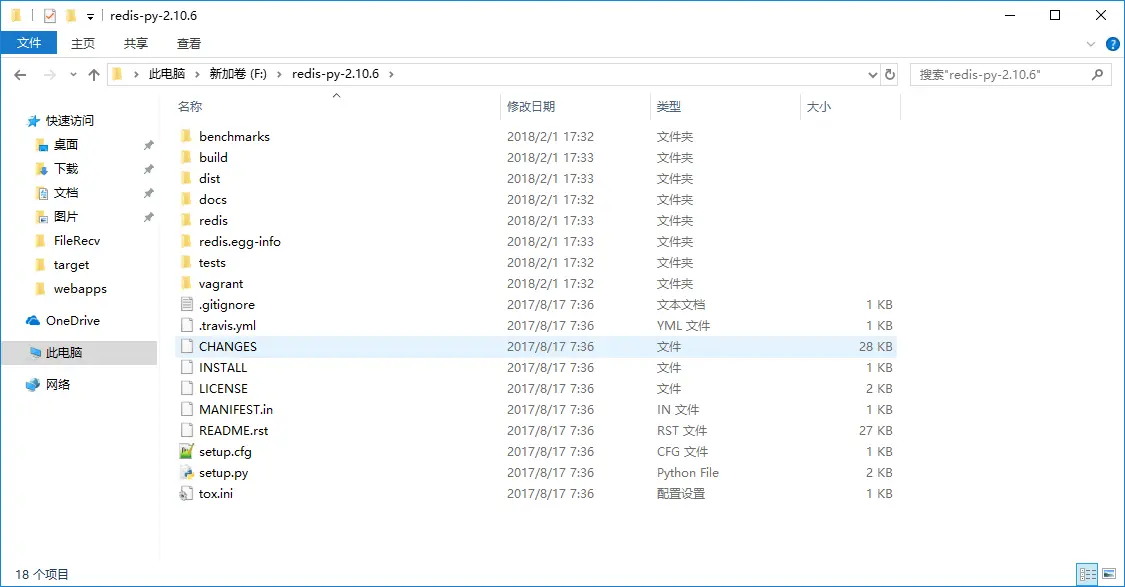
Task: Select OneDrive in the navigation pane
Action: click(72, 321)
